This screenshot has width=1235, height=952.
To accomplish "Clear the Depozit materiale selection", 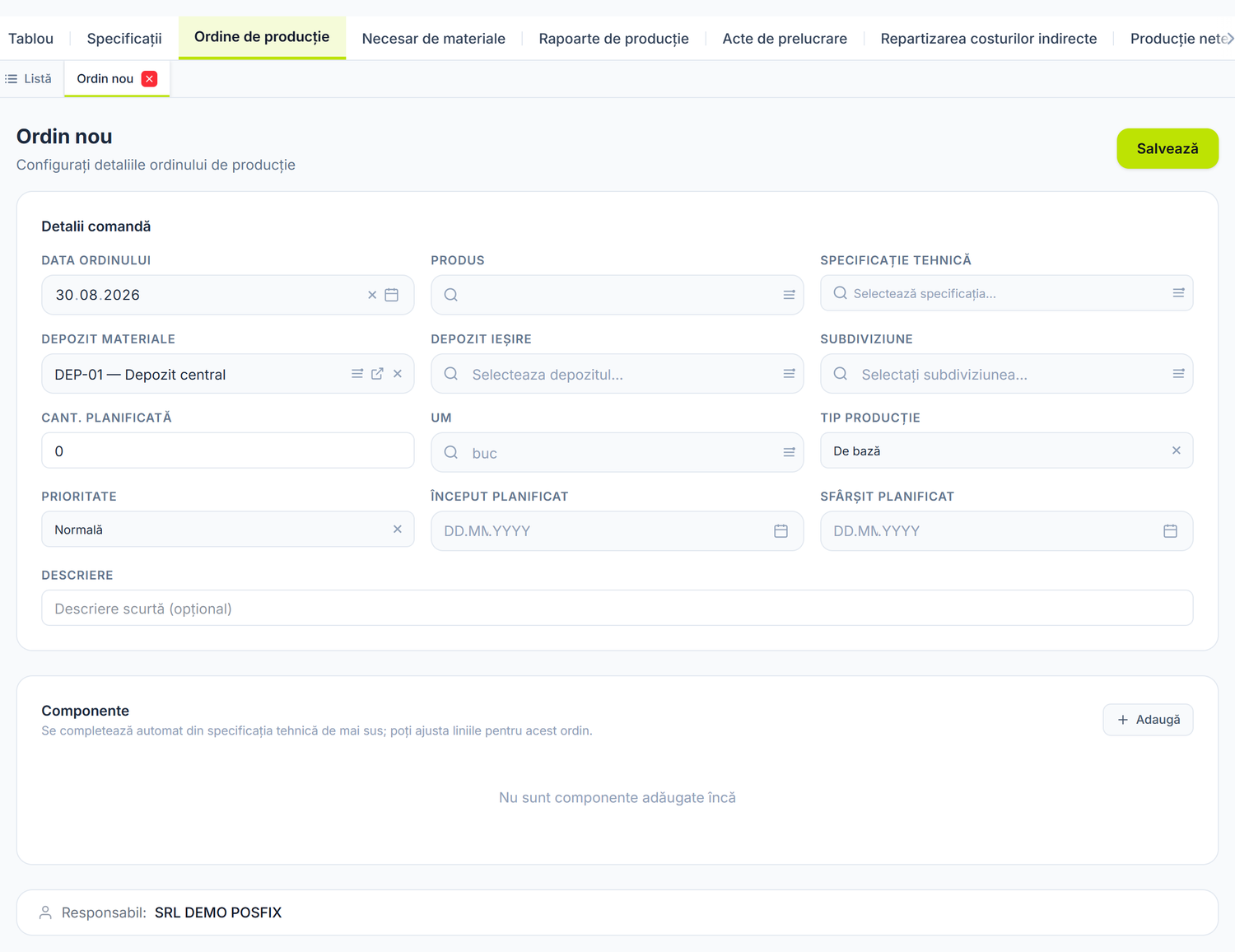I will [x=398, y=374].
